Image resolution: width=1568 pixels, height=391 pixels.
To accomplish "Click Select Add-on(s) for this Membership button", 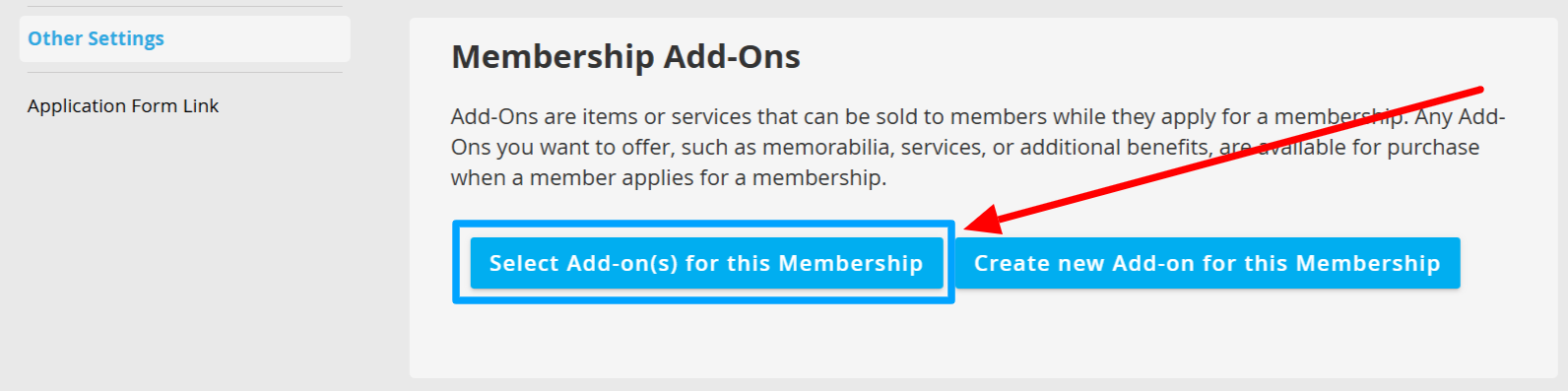I will pos(706,263).
